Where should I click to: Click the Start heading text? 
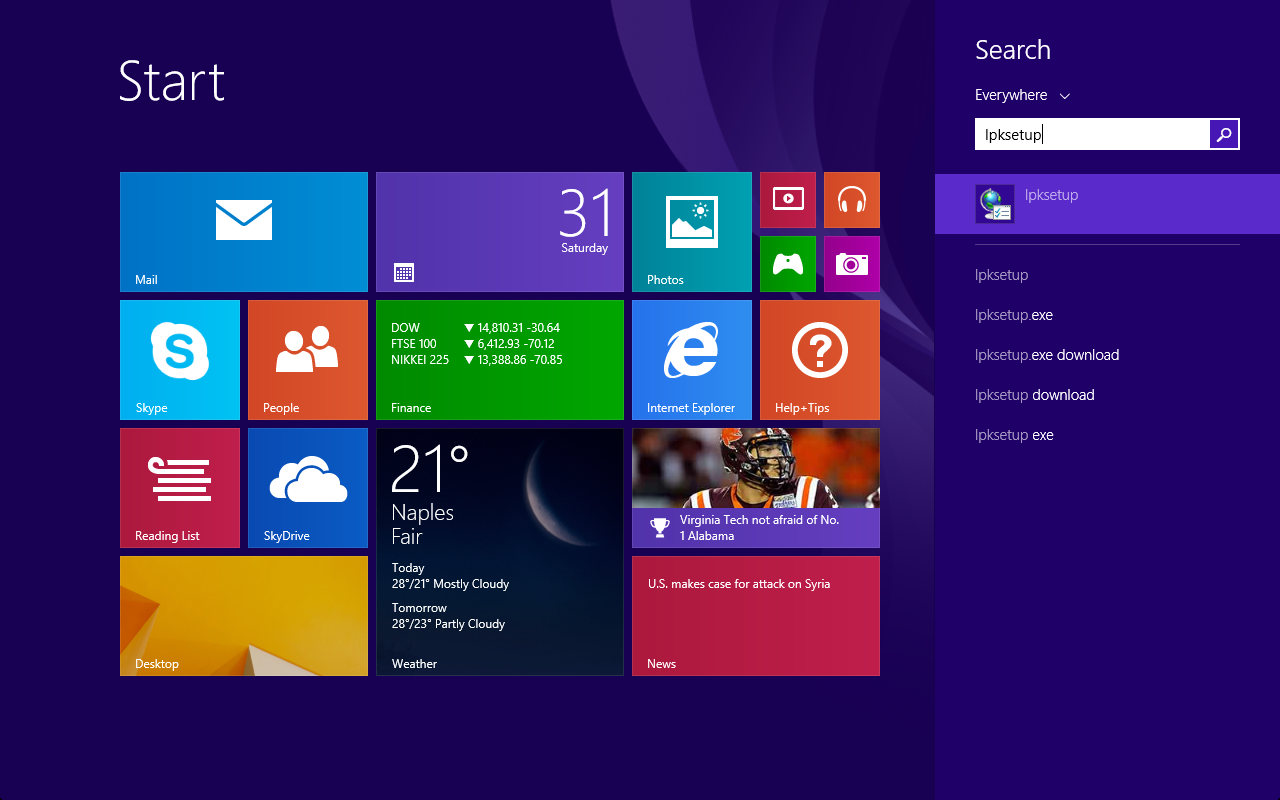coord(172,81)
